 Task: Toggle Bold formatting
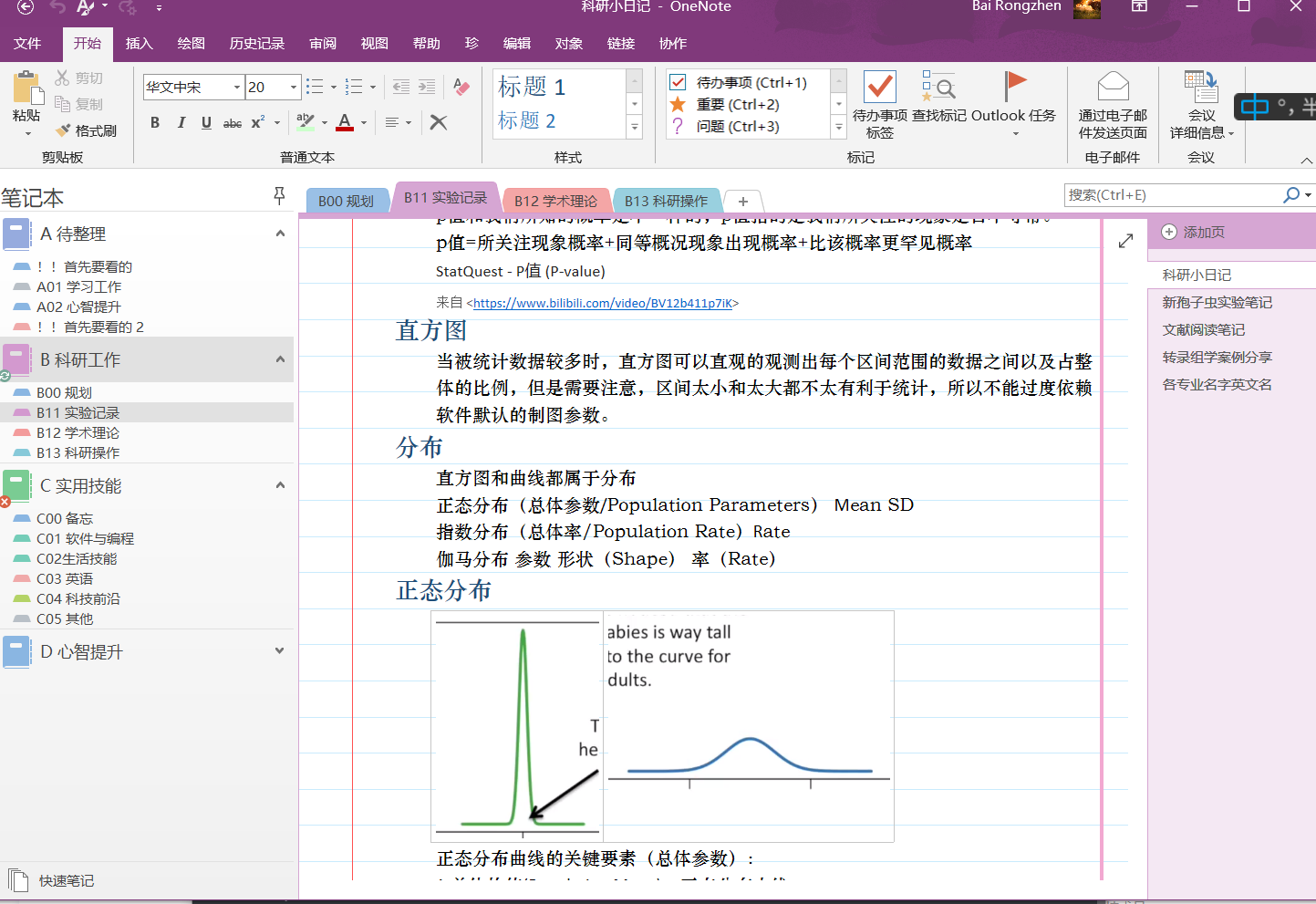pos(155,122)
